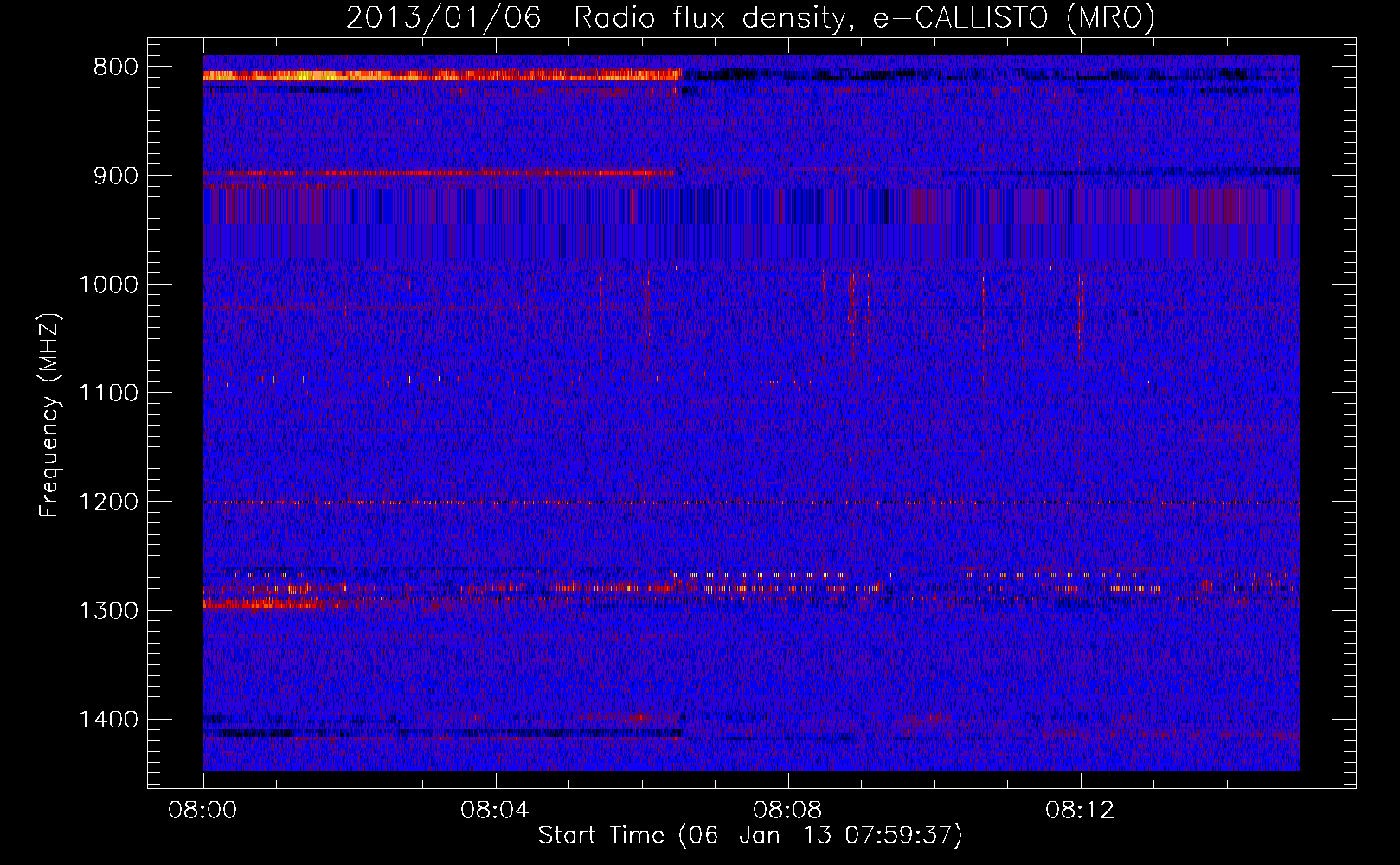Select the '1300' frequency axis label
This screenshot has width=1400, height=865.
point(108,611)
